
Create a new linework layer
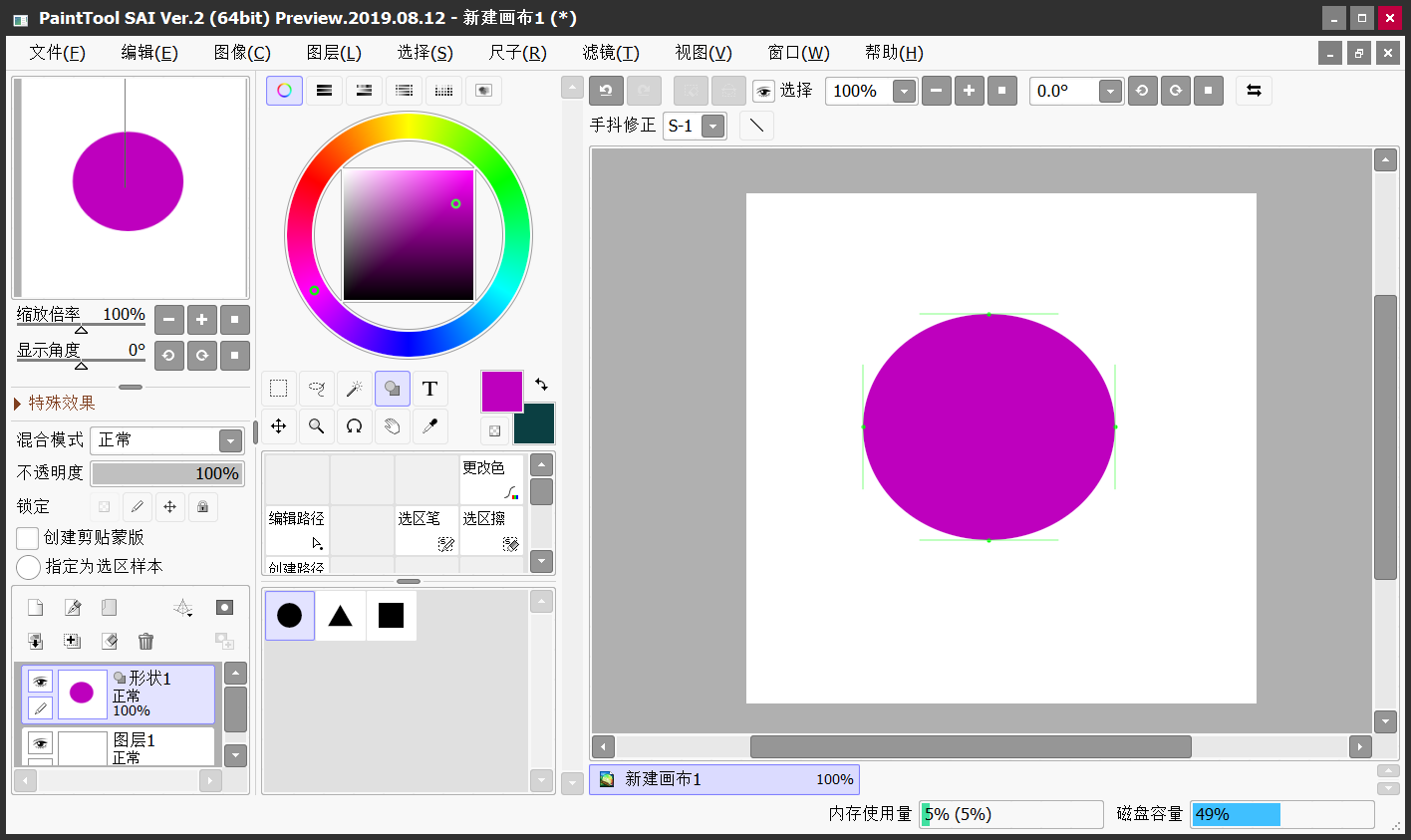[73, 608]
